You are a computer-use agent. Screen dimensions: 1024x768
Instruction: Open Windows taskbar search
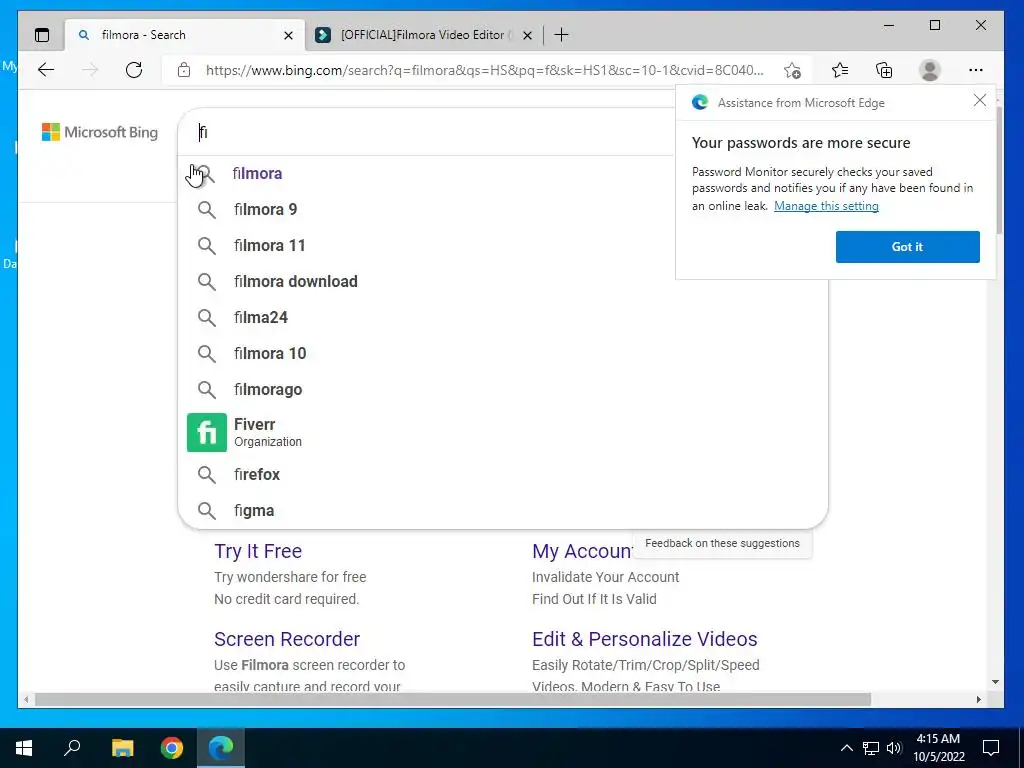[72, 748]
